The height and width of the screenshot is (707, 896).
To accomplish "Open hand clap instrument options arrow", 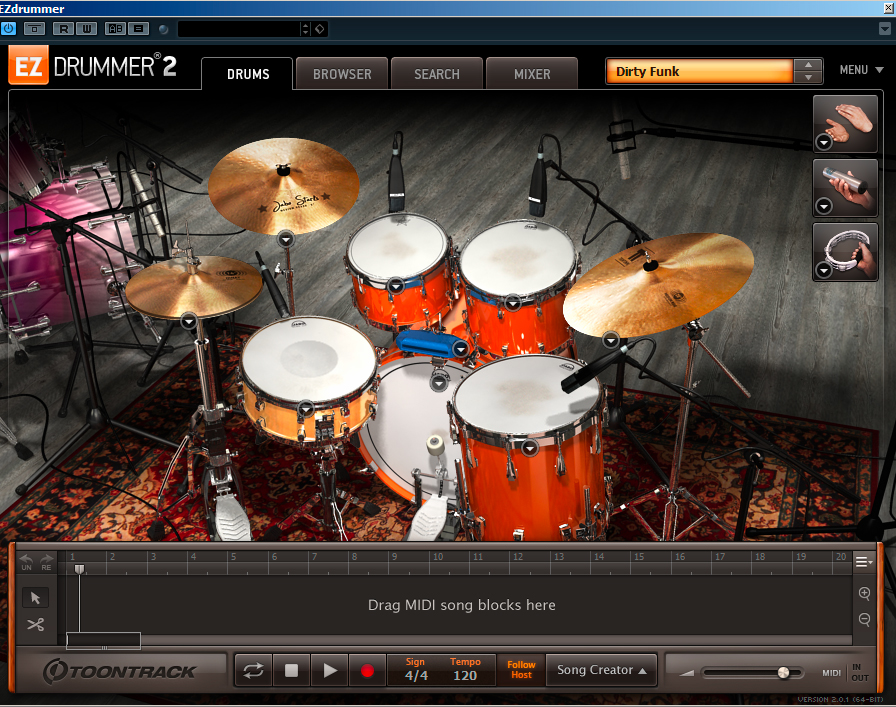I will (x=823, y=142).
